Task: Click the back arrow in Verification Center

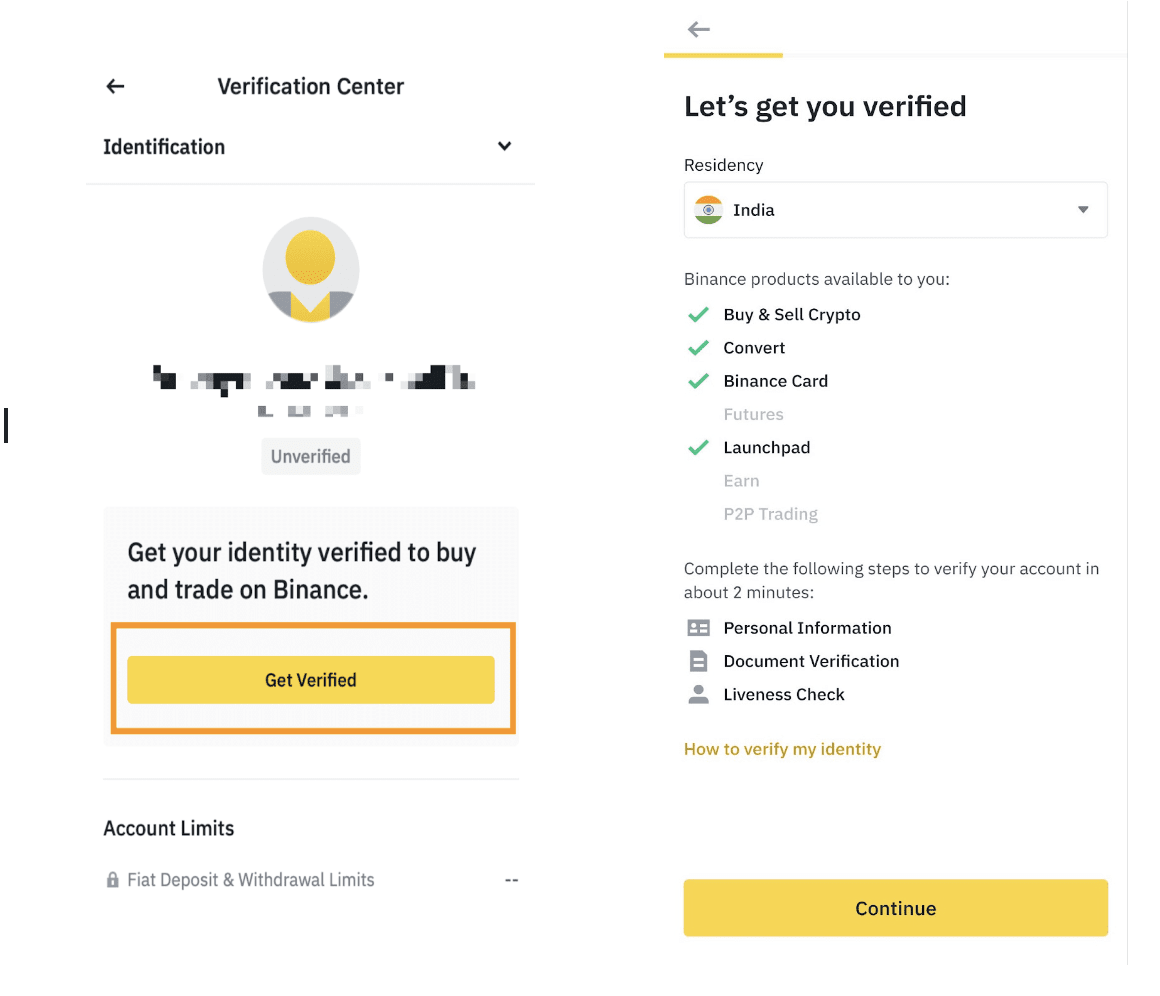Action: point(115,87)
